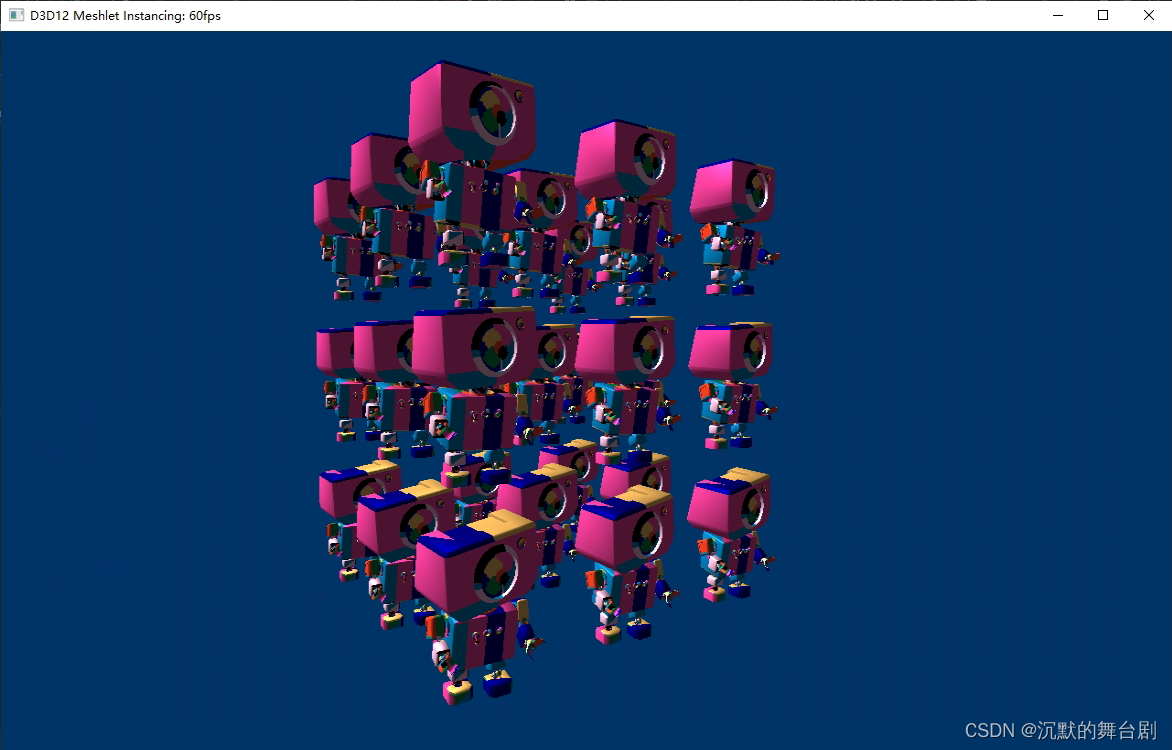Image resolution: width=1172 pixels, height=750 pixels.
Task: Click the leftmost robot in the middle row
Action: tap(337, 350)
